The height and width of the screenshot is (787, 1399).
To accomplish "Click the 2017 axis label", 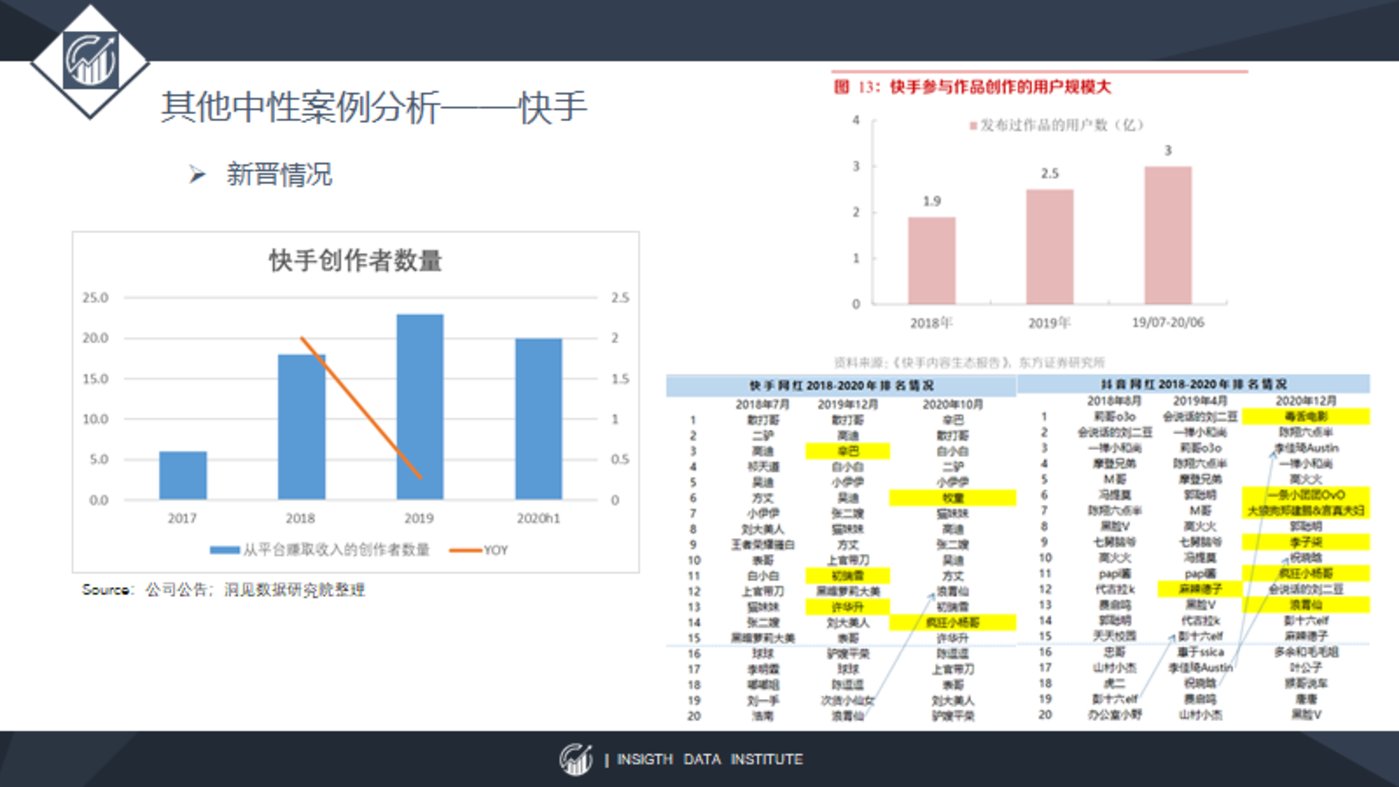I will point(183,518).
